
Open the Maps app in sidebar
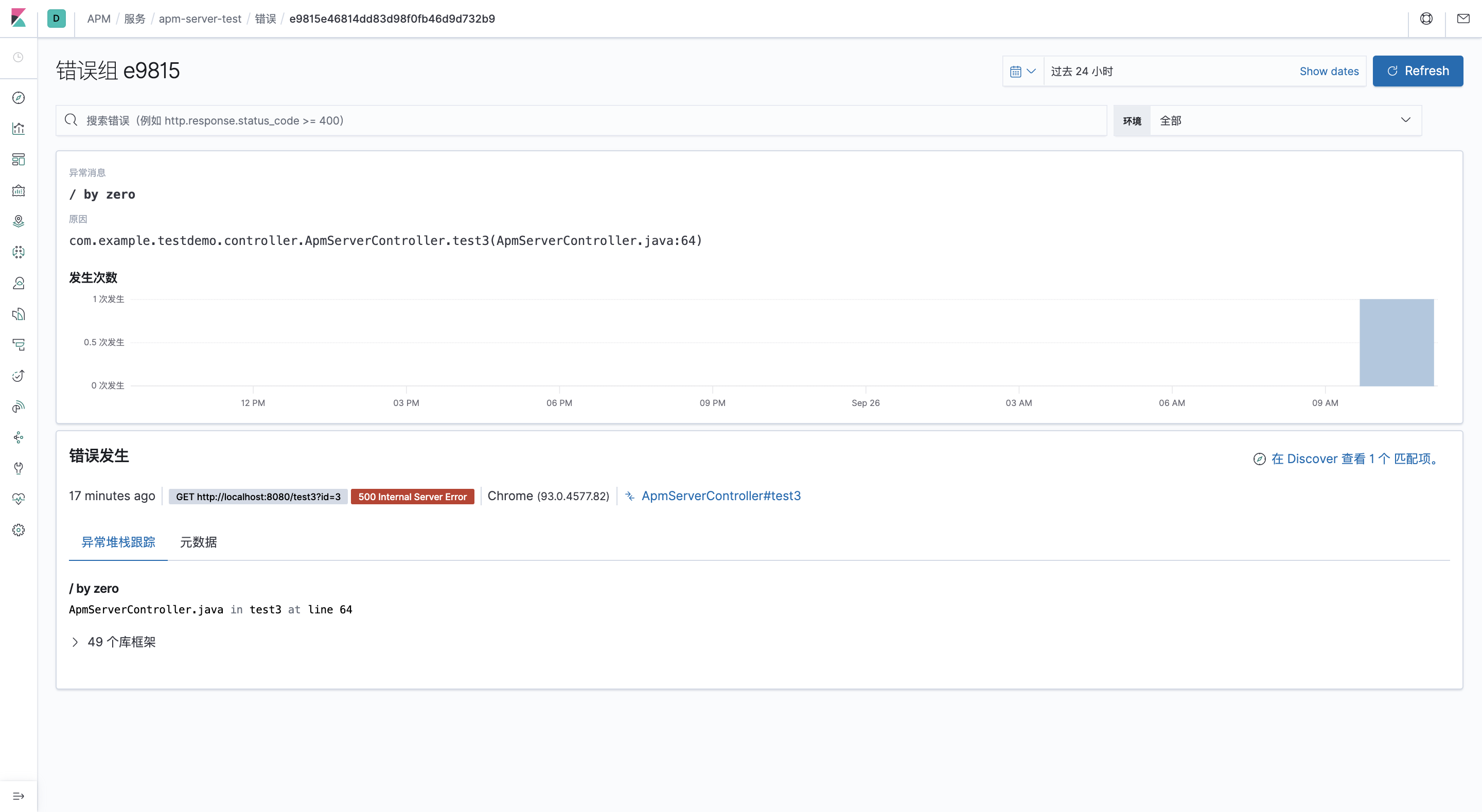[18, 221]
